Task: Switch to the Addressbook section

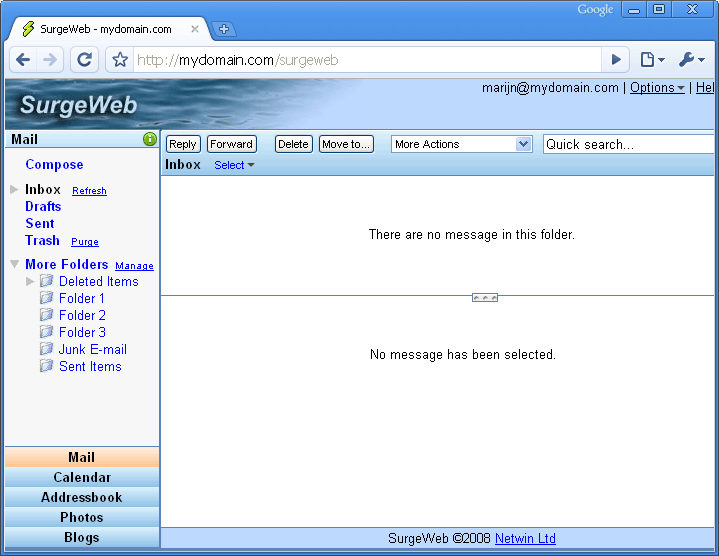Action: coord(82,497)
